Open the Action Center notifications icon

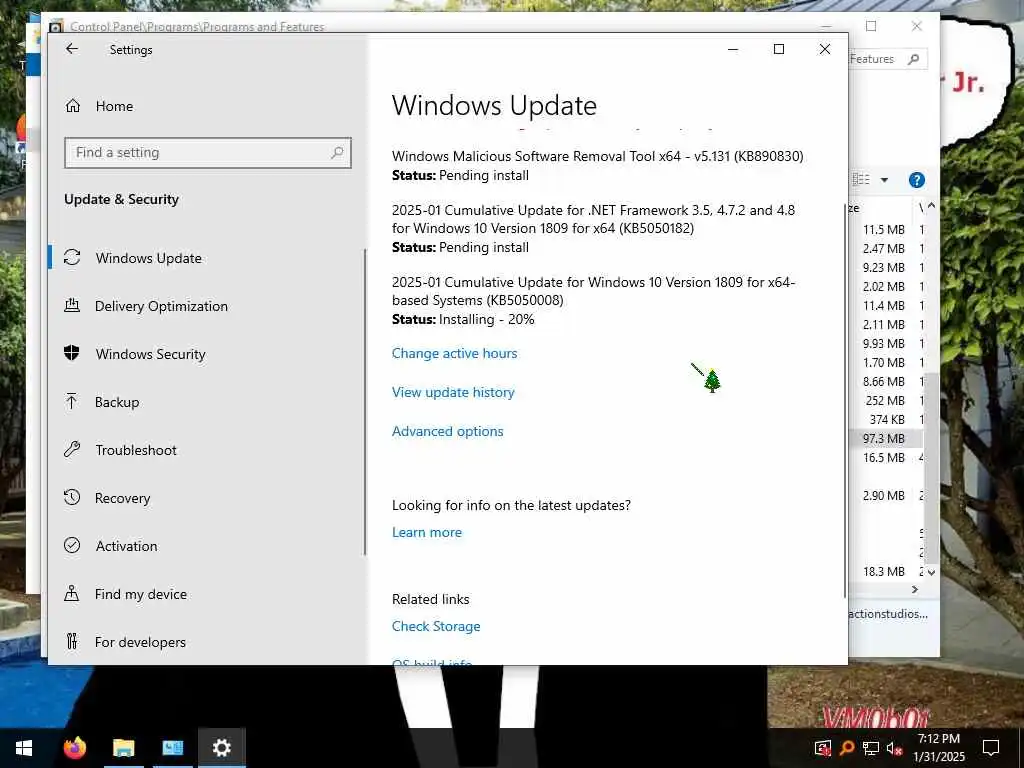pos(991,748)
